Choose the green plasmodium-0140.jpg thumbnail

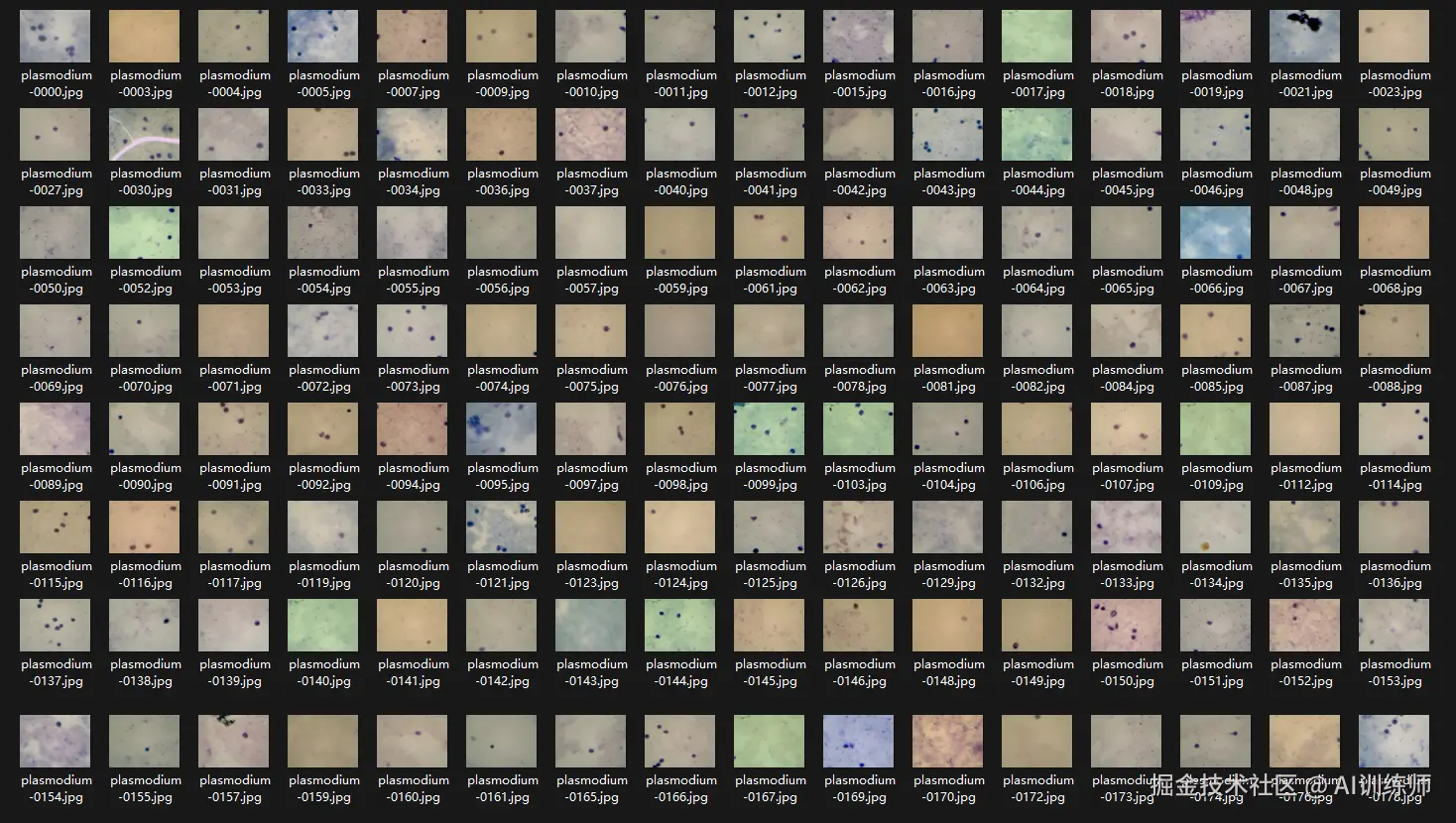pyautogui.click(x=323, y=626)
